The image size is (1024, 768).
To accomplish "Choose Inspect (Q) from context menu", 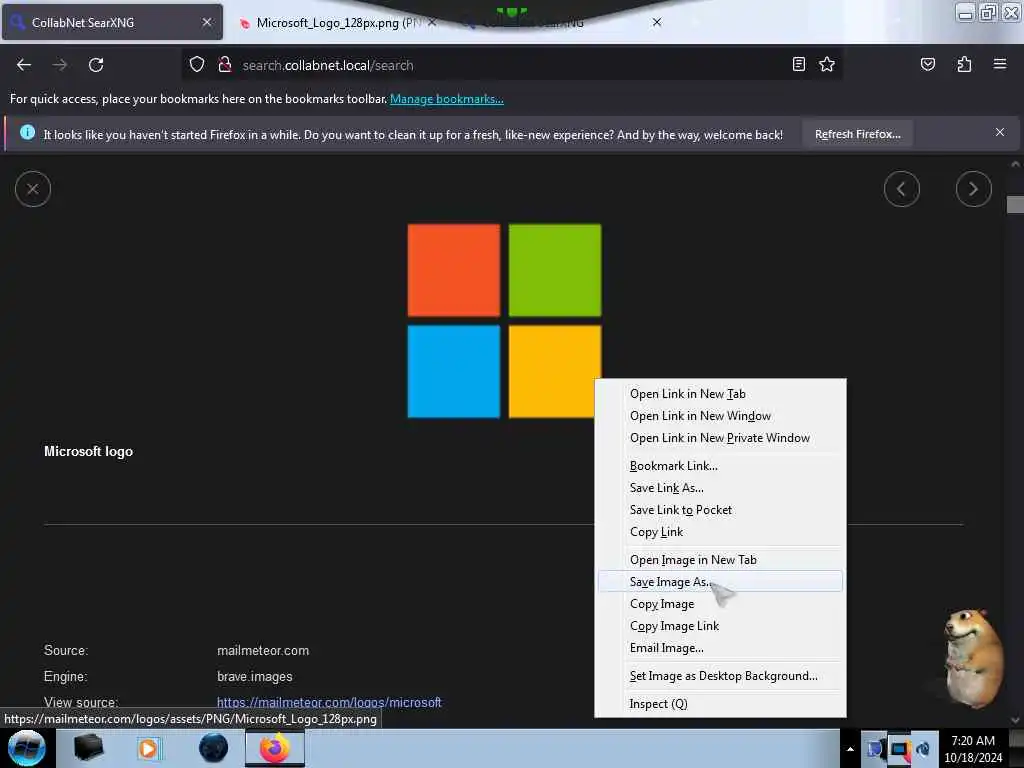I will (x=720, y=704).
